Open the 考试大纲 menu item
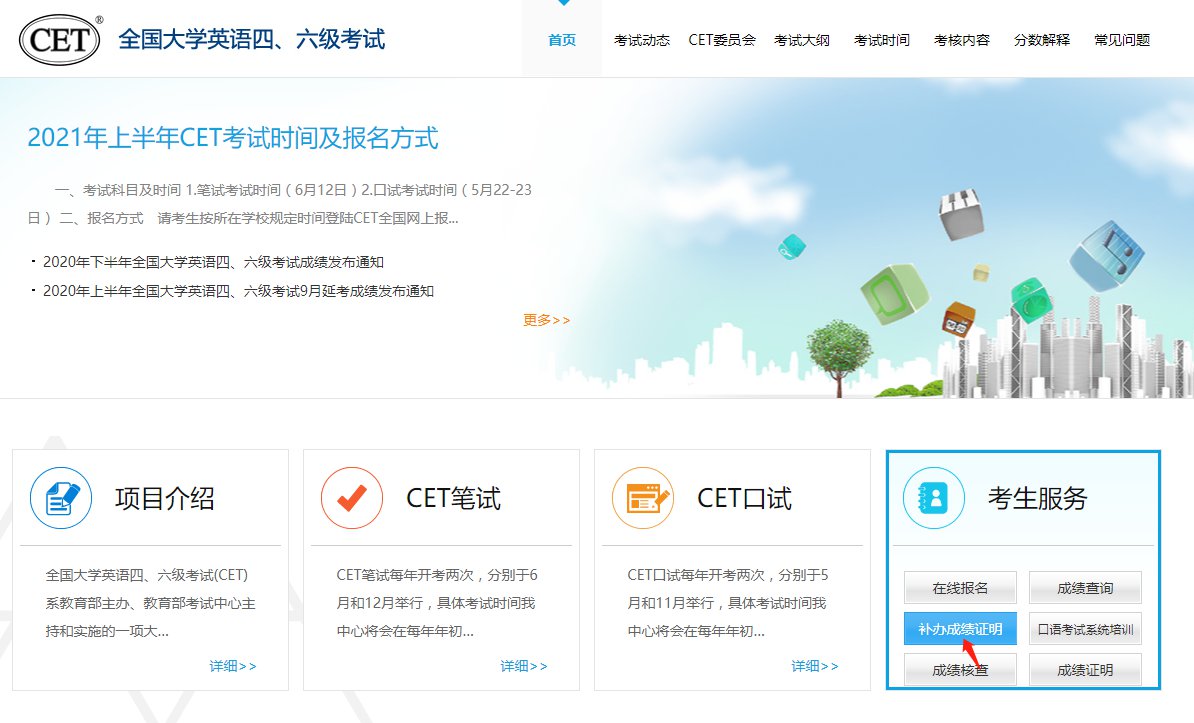 (x=802, y=40)
